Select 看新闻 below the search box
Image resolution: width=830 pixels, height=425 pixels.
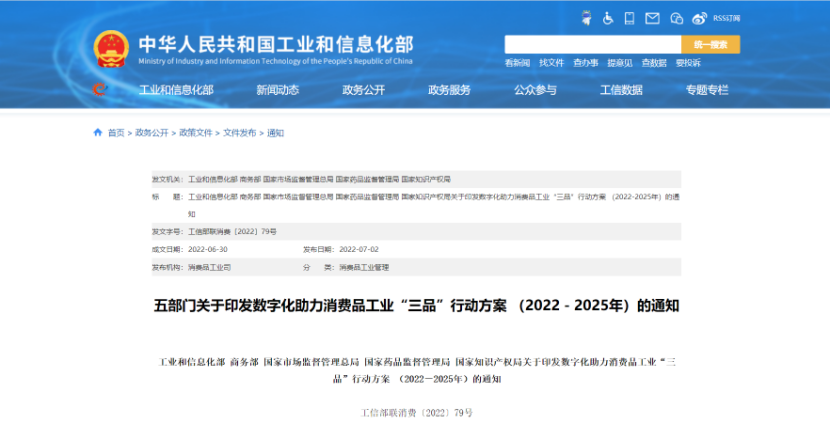point(517,63)
